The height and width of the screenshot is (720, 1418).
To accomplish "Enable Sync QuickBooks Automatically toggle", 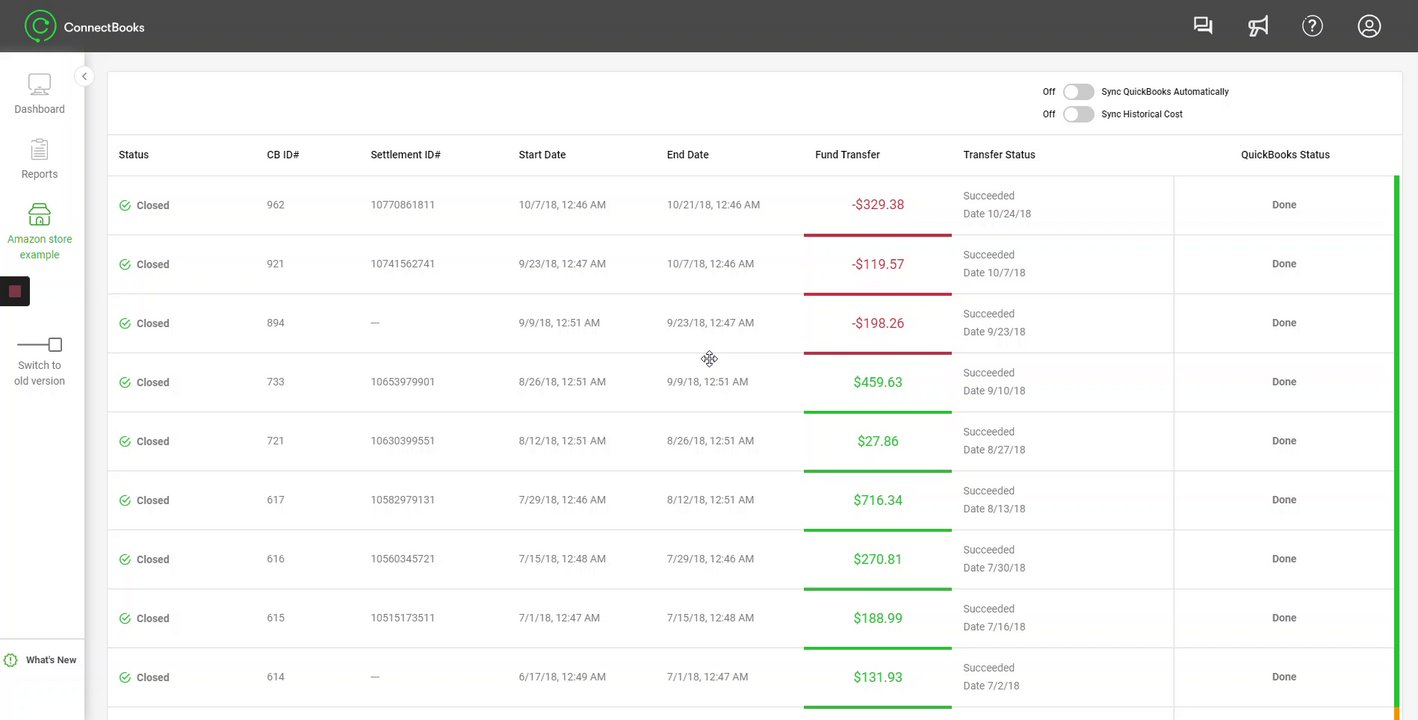I will point(1078,92).
